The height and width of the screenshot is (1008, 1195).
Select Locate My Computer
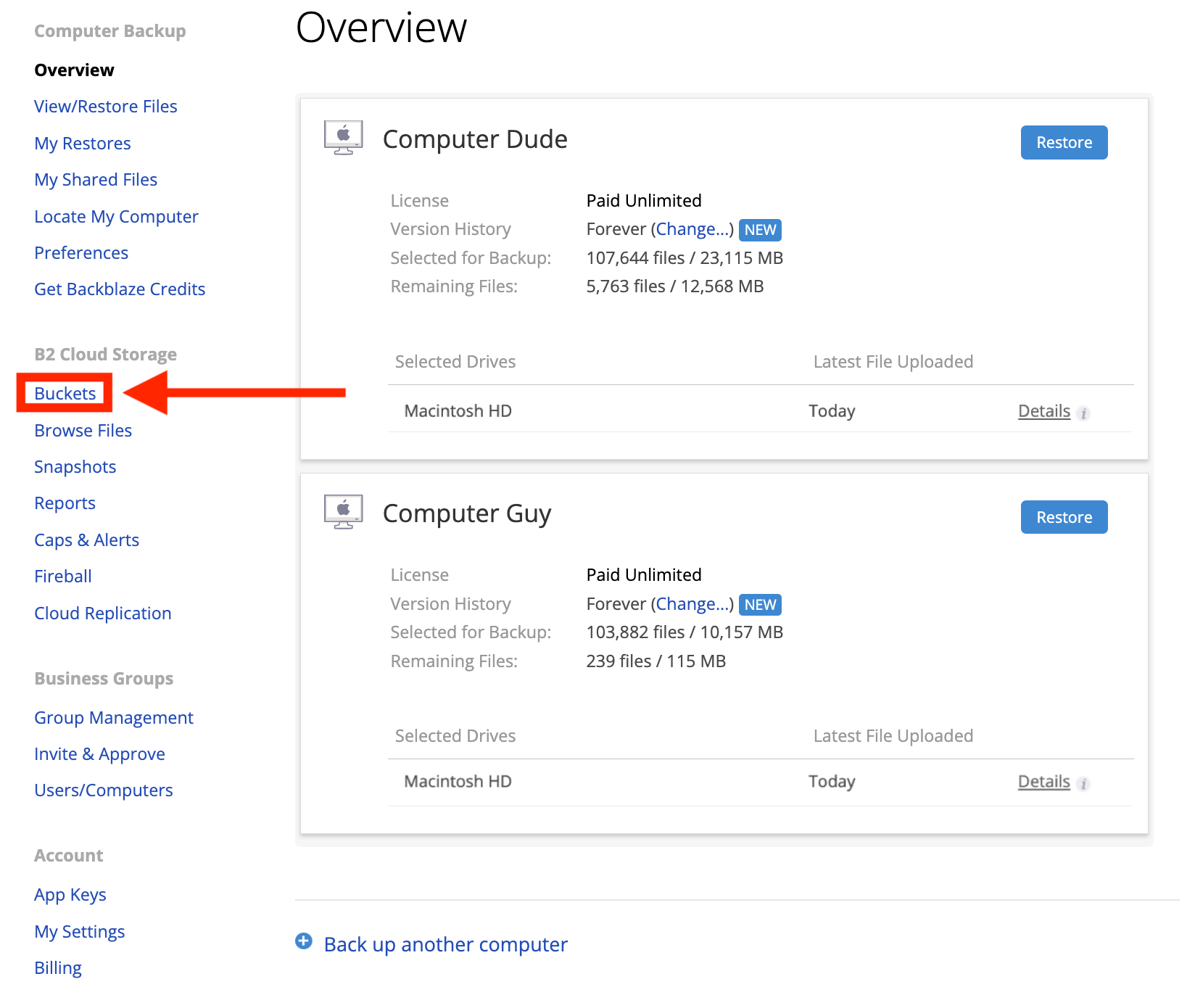[116, 217]
